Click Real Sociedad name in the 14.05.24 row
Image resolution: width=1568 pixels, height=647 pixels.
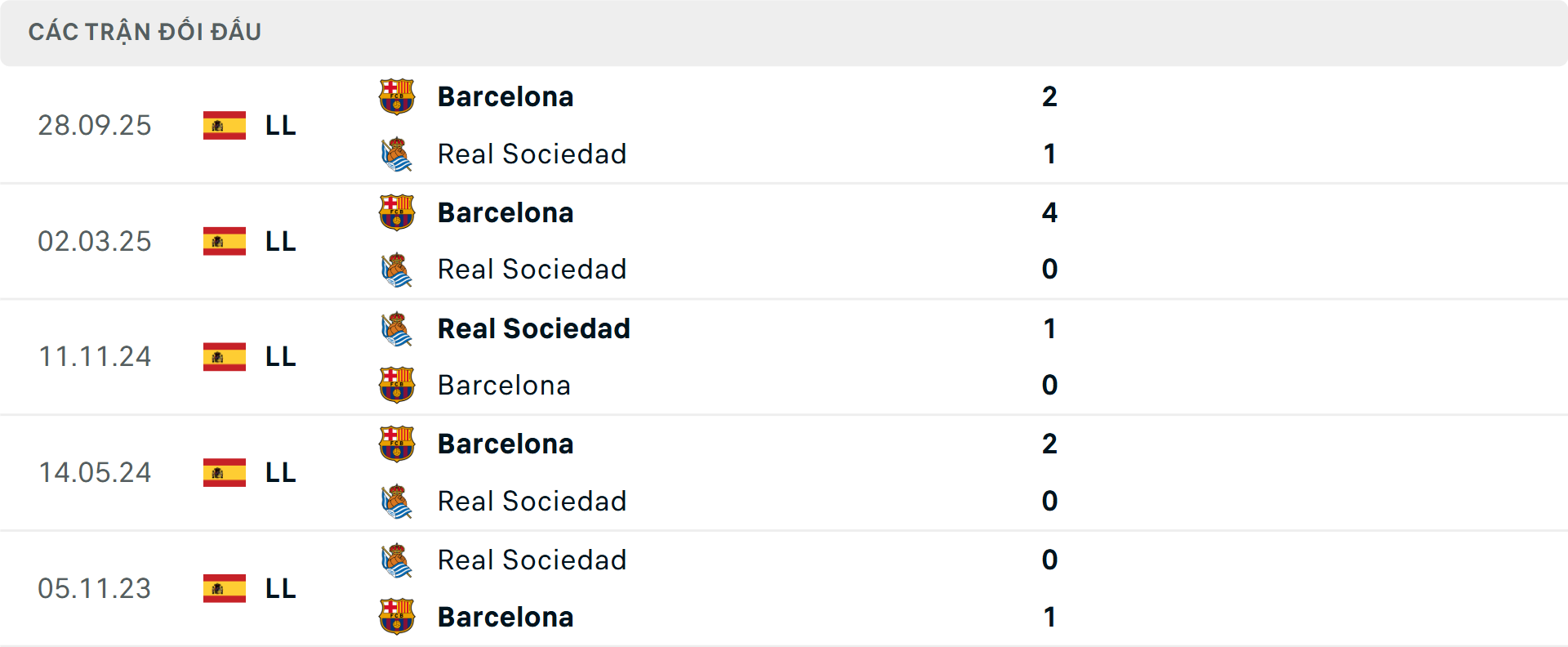tap(532, 501)
